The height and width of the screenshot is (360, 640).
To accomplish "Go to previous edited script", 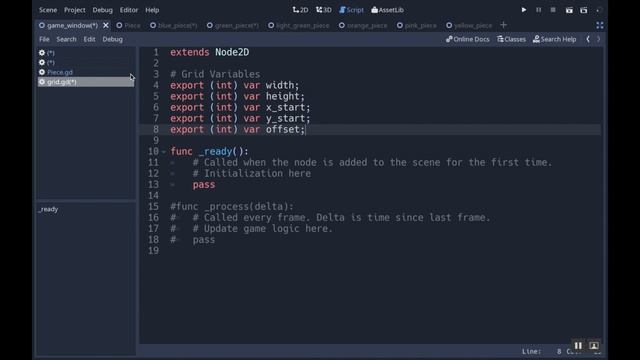I will click(x=588, y=39).
